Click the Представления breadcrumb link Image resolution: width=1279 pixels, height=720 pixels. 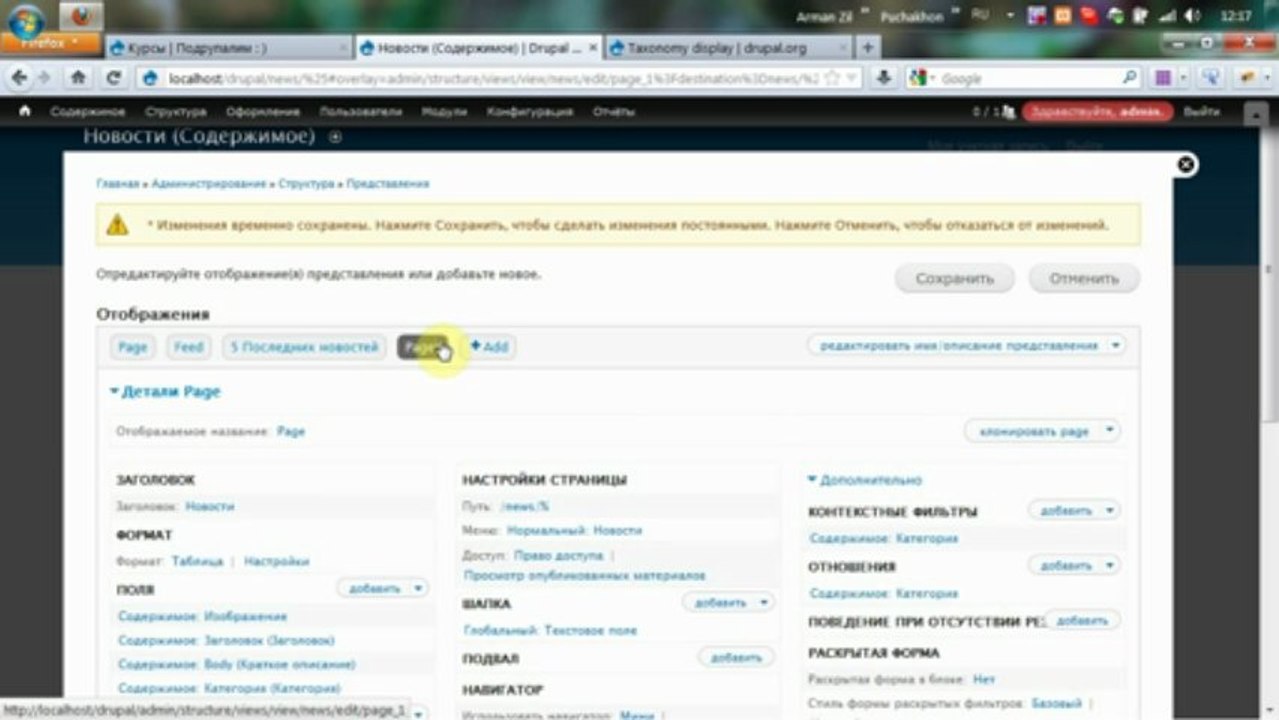click(387, 184)
